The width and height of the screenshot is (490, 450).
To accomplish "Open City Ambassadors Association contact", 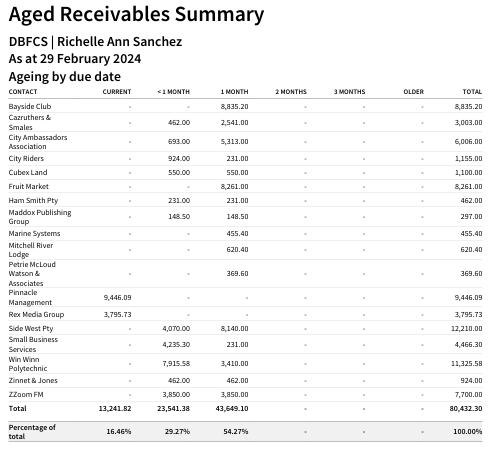I will pyautogui.click(x=38, y=142).
